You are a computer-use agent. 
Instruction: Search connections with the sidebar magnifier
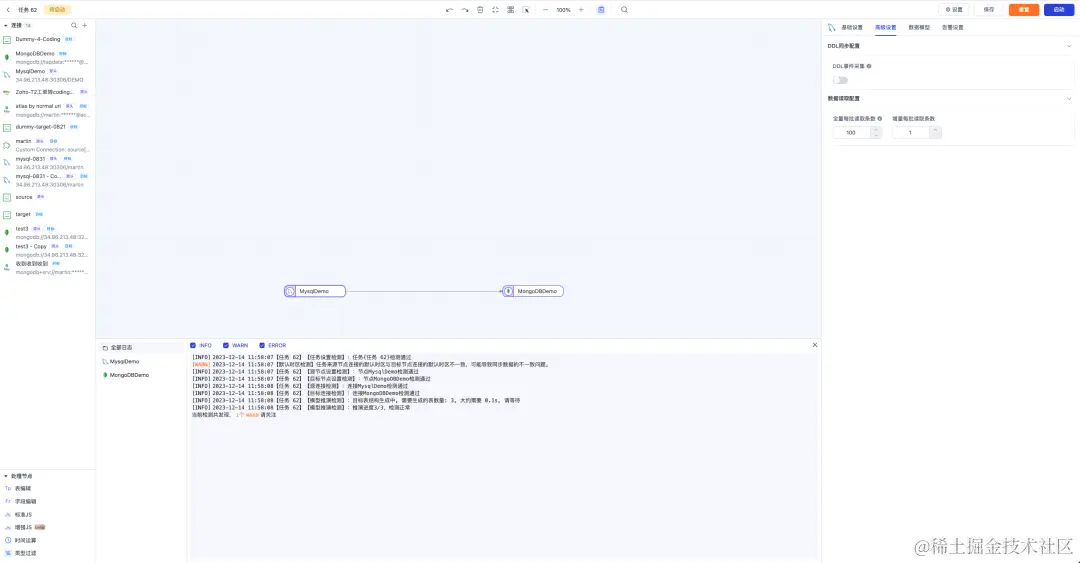(x=74, y=25)
